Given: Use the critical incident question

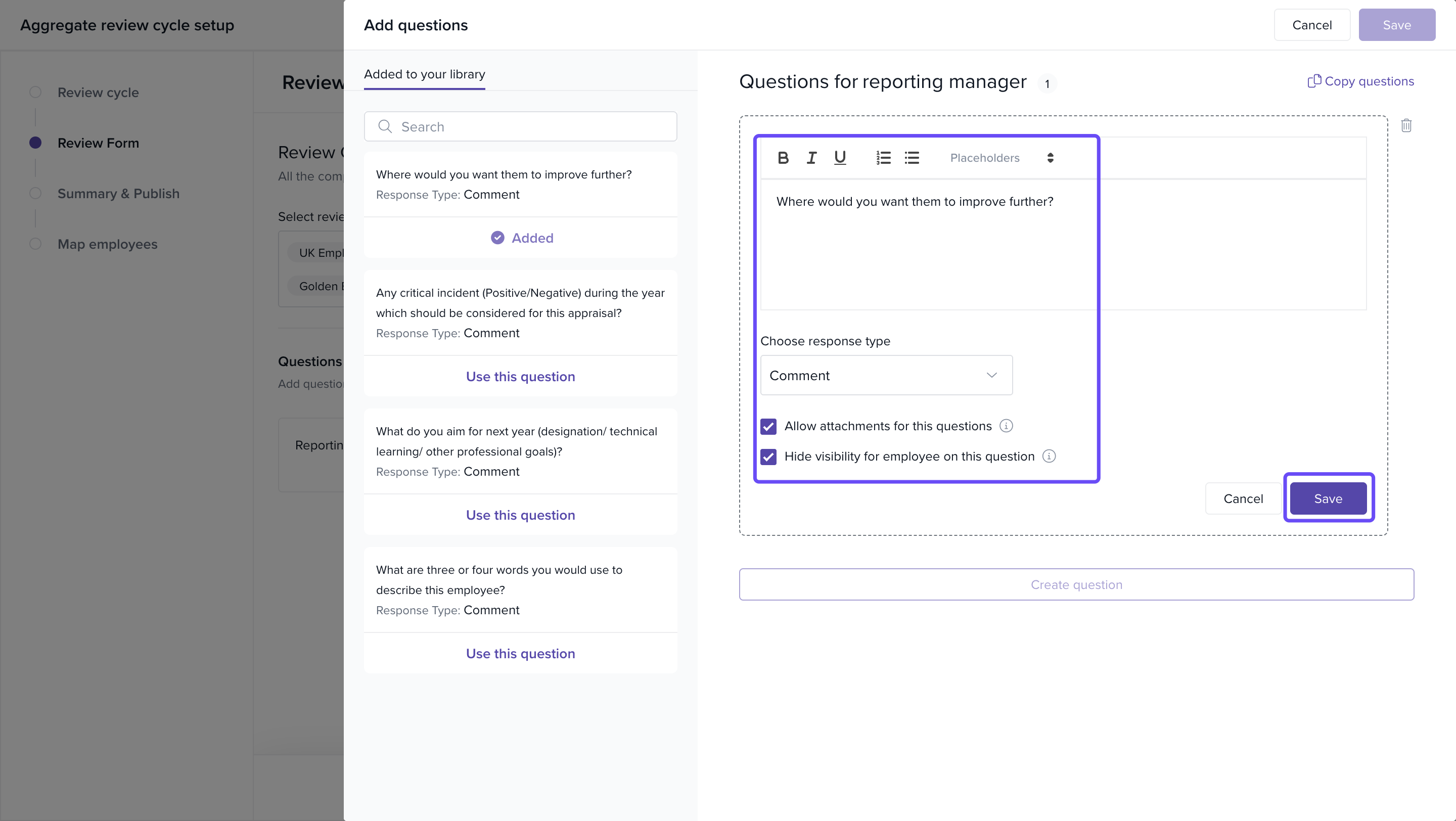Looking at the screenshot, I should pyautogui.click(x=520, y=376).
